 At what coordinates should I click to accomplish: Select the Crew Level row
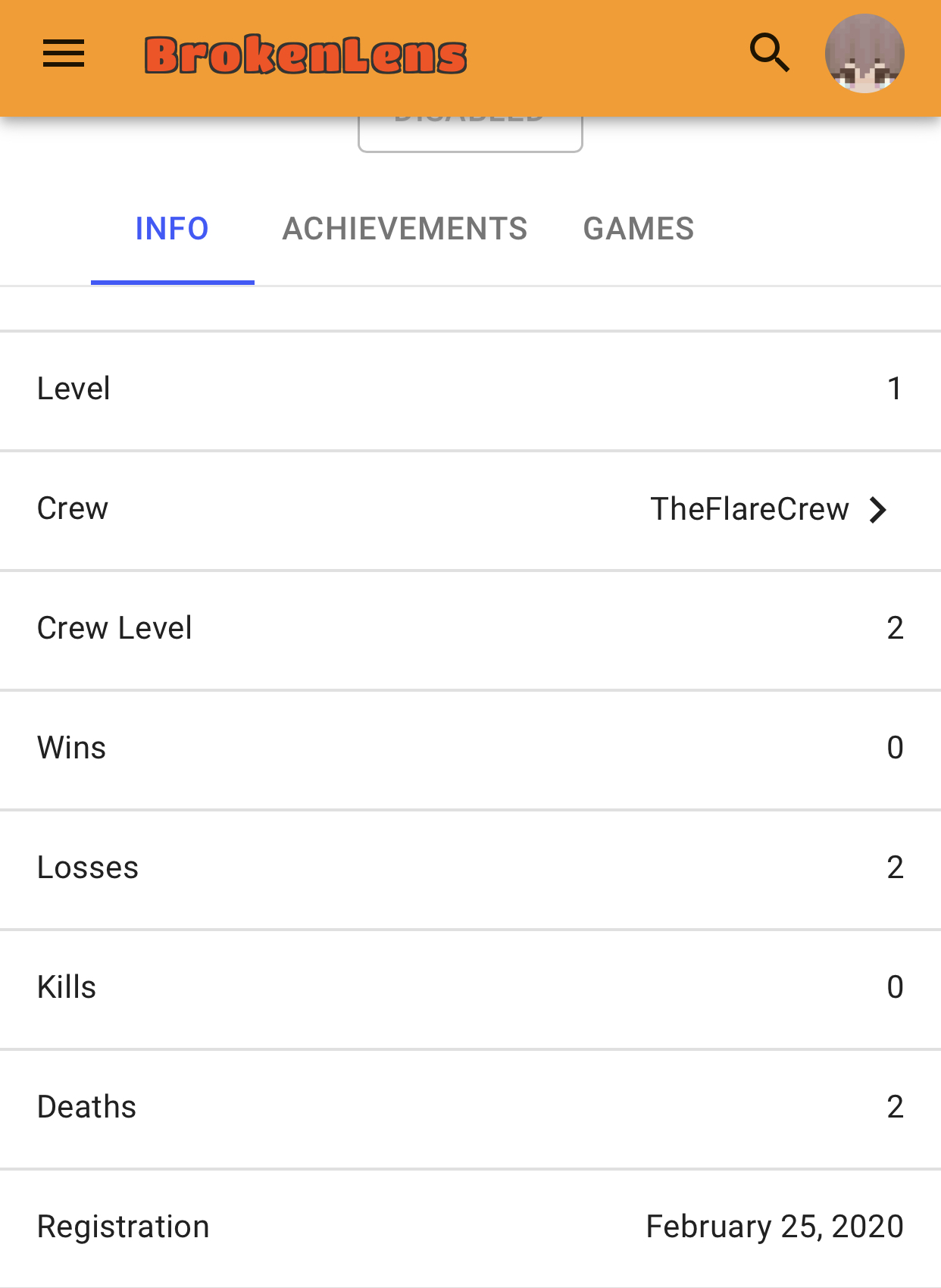point(470,630)
